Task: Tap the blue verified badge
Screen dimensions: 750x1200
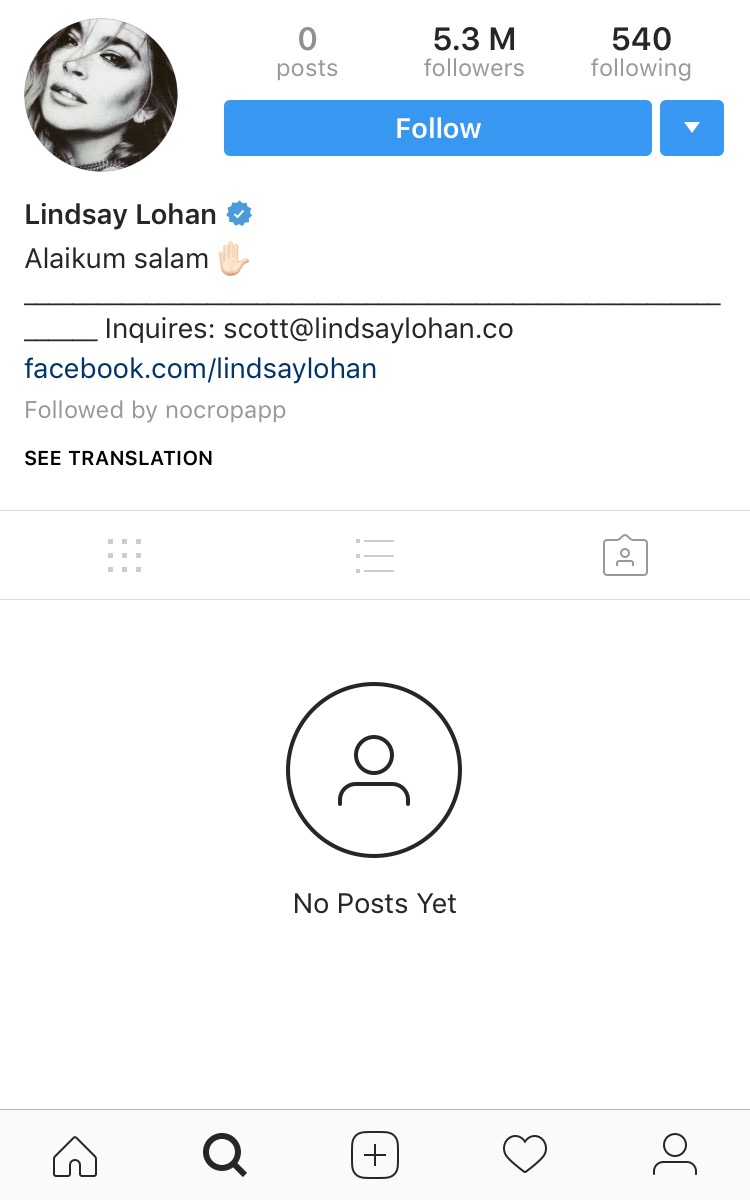Action: click(x=239, y=214)
